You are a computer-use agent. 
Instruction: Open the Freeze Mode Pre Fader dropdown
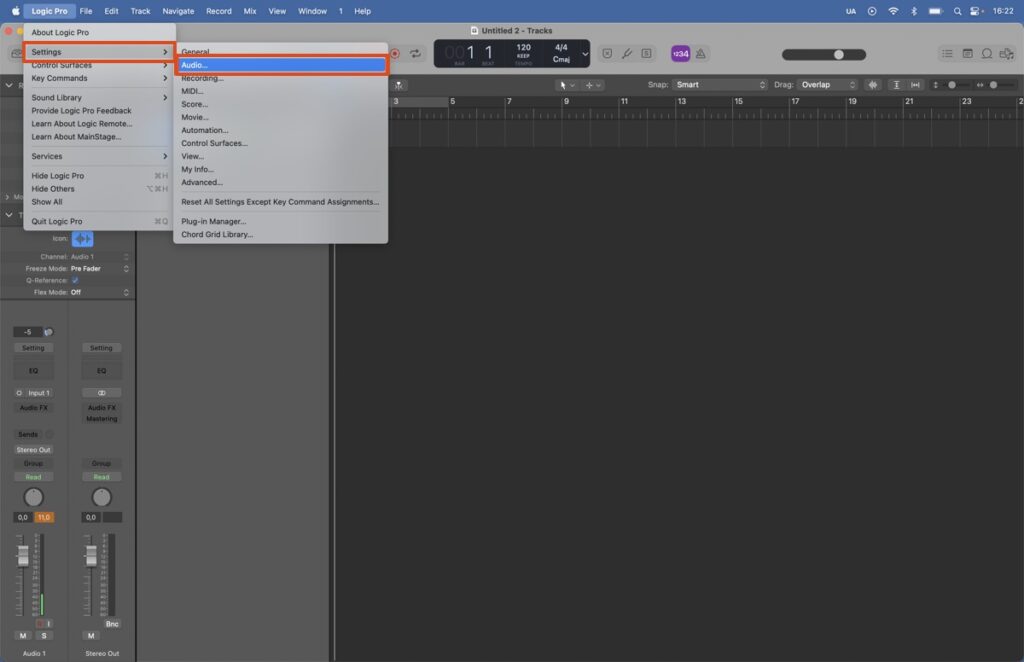tap(100, 269)
